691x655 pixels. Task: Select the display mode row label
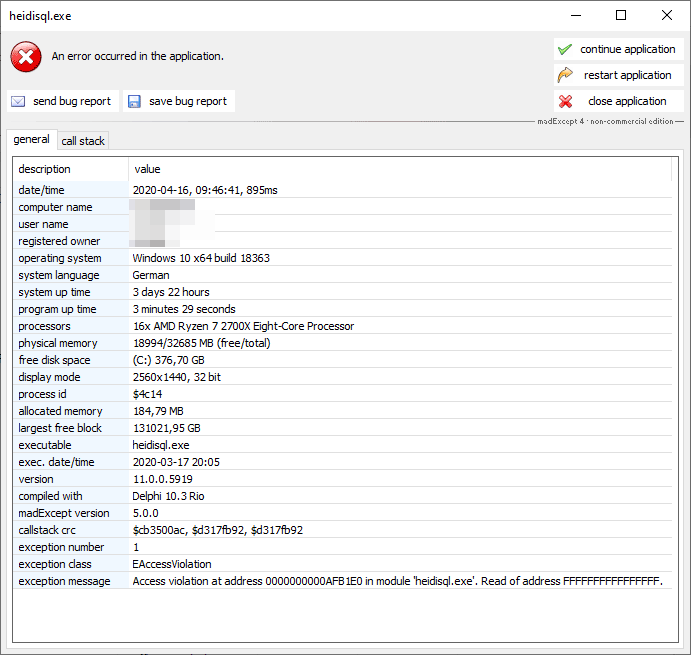click(x=49, y=377)
